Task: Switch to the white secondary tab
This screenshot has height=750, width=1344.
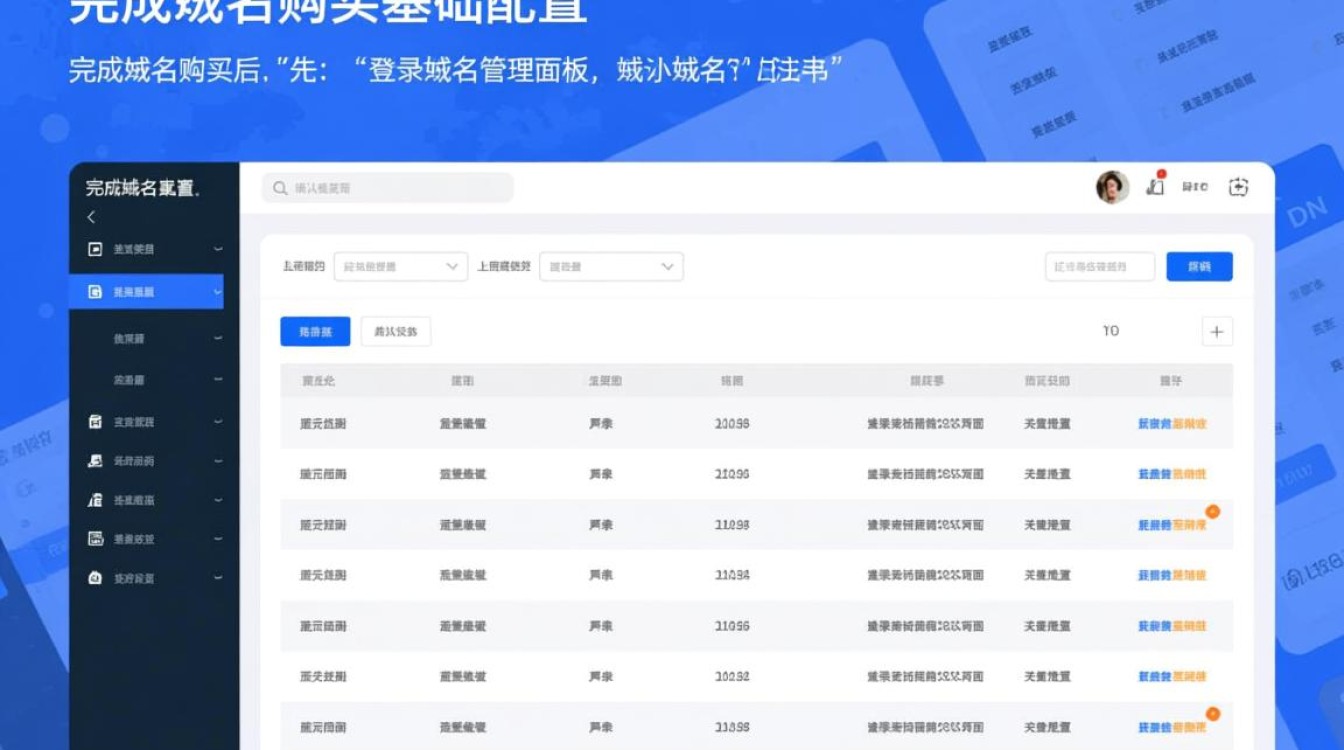Action: click(x=395, y=330)
